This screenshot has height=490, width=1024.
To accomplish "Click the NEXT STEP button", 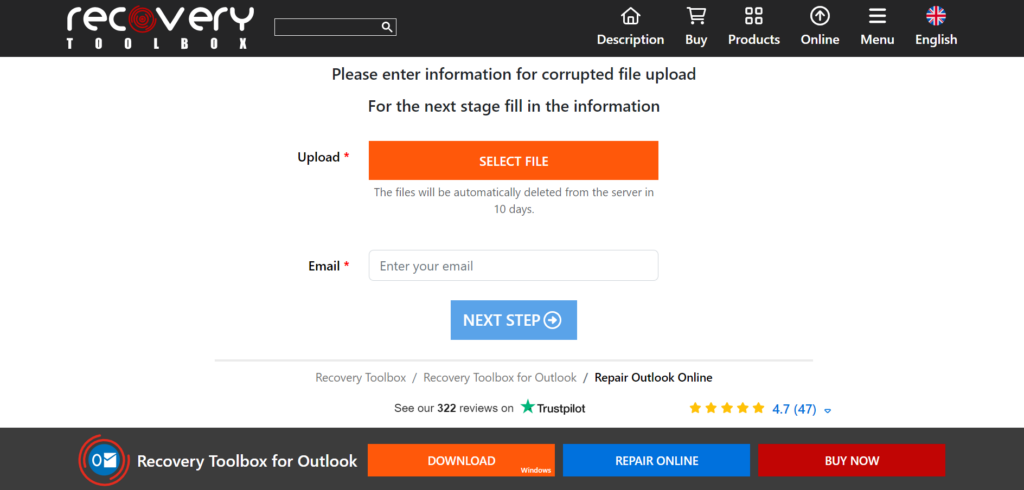I will tap(513, 320).
